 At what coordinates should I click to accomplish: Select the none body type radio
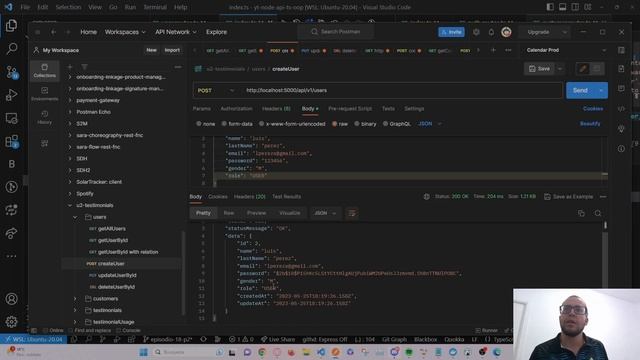point(199,124)
